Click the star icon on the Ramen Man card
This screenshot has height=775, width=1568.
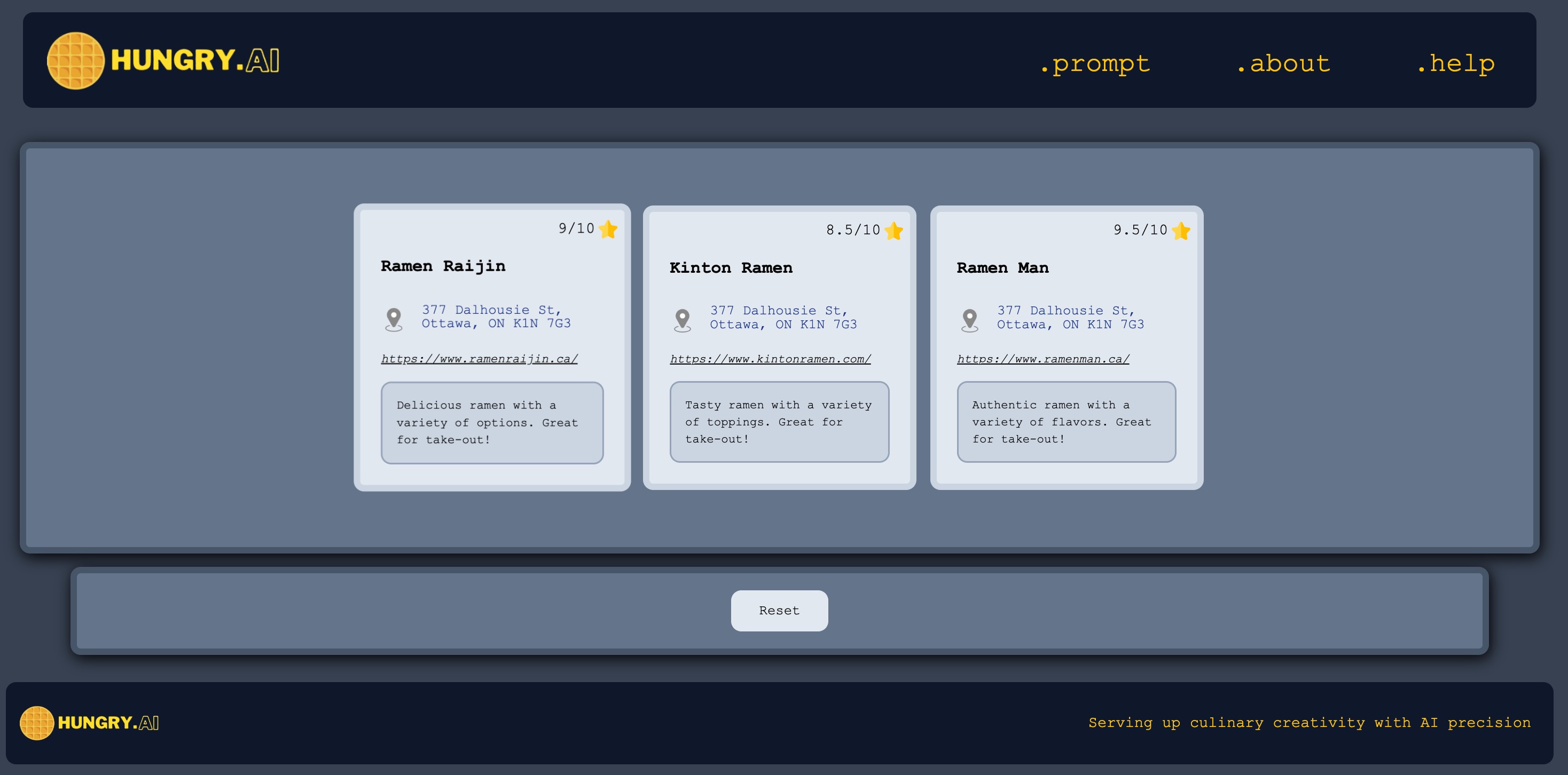[x=1181, y=231]
